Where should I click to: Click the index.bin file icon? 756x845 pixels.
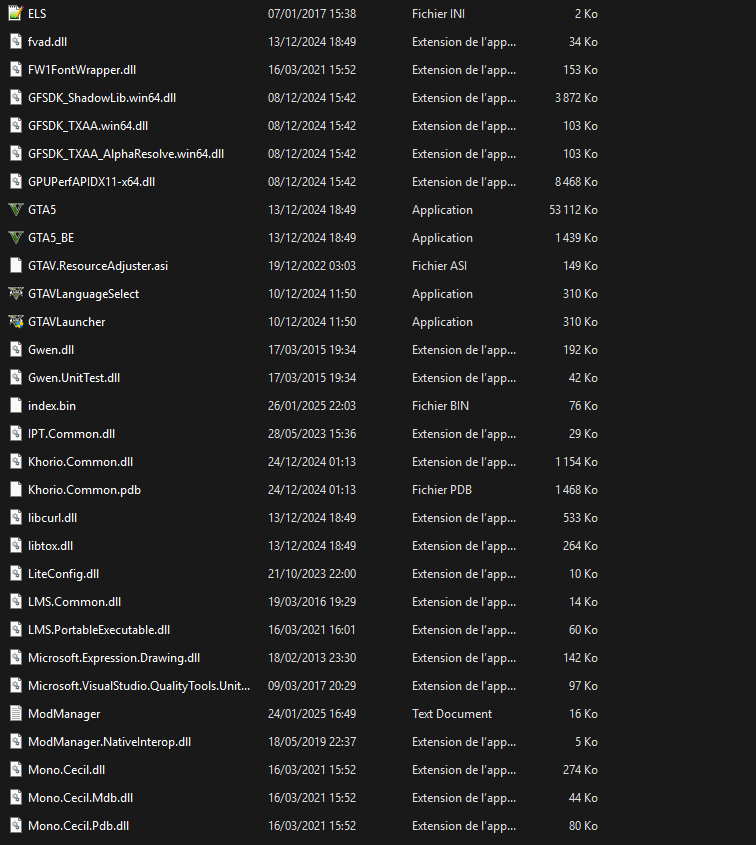tap(15, 406)
